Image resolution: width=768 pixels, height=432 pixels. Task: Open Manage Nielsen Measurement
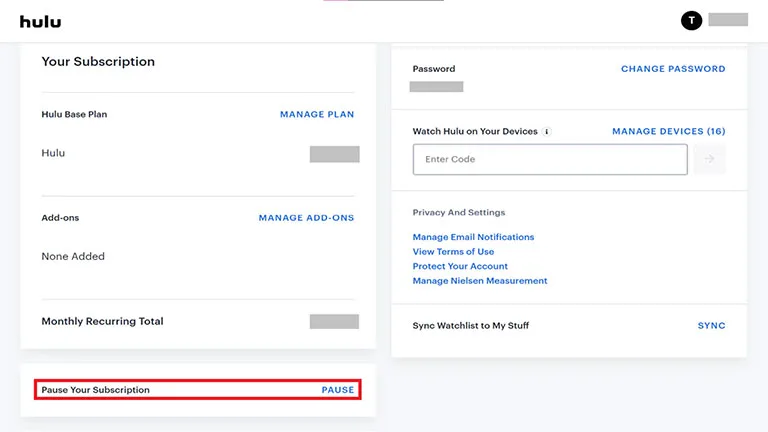click(x=480, y=281)
